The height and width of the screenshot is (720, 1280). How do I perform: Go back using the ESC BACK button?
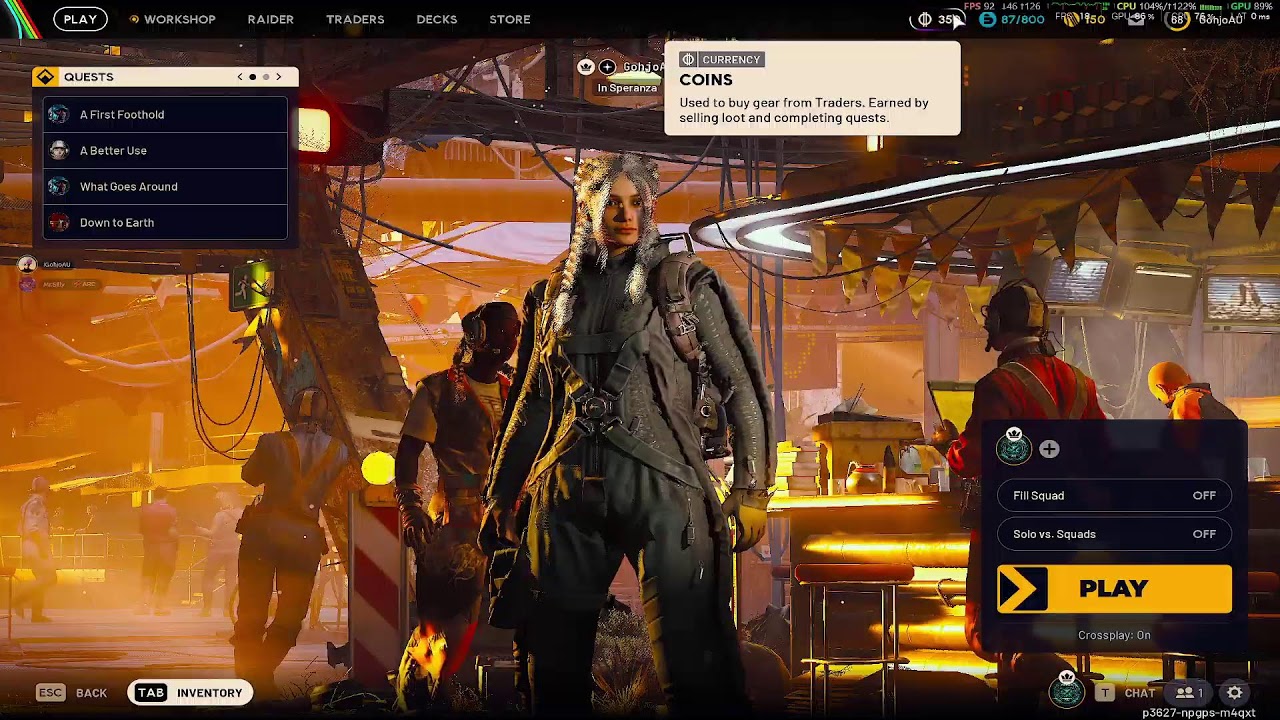click(x=72, y=692)
